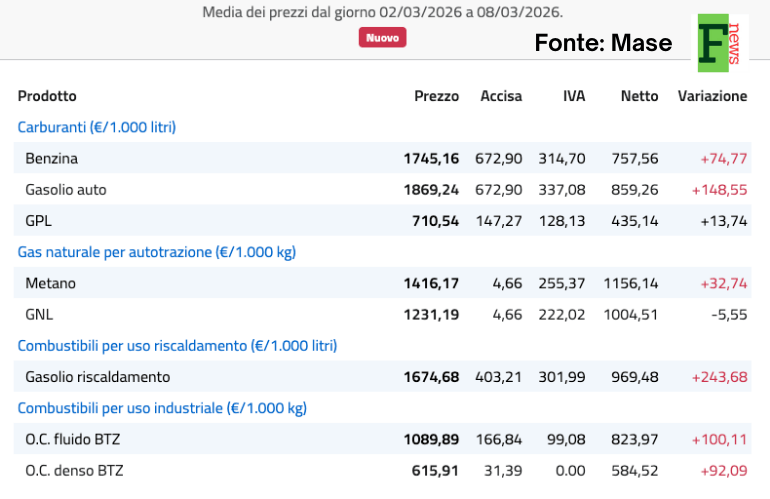This screenshot has width=770, height=499.
Task: Click the Prezzo column header
Action: pyautogui.click(x=436, y=96)
